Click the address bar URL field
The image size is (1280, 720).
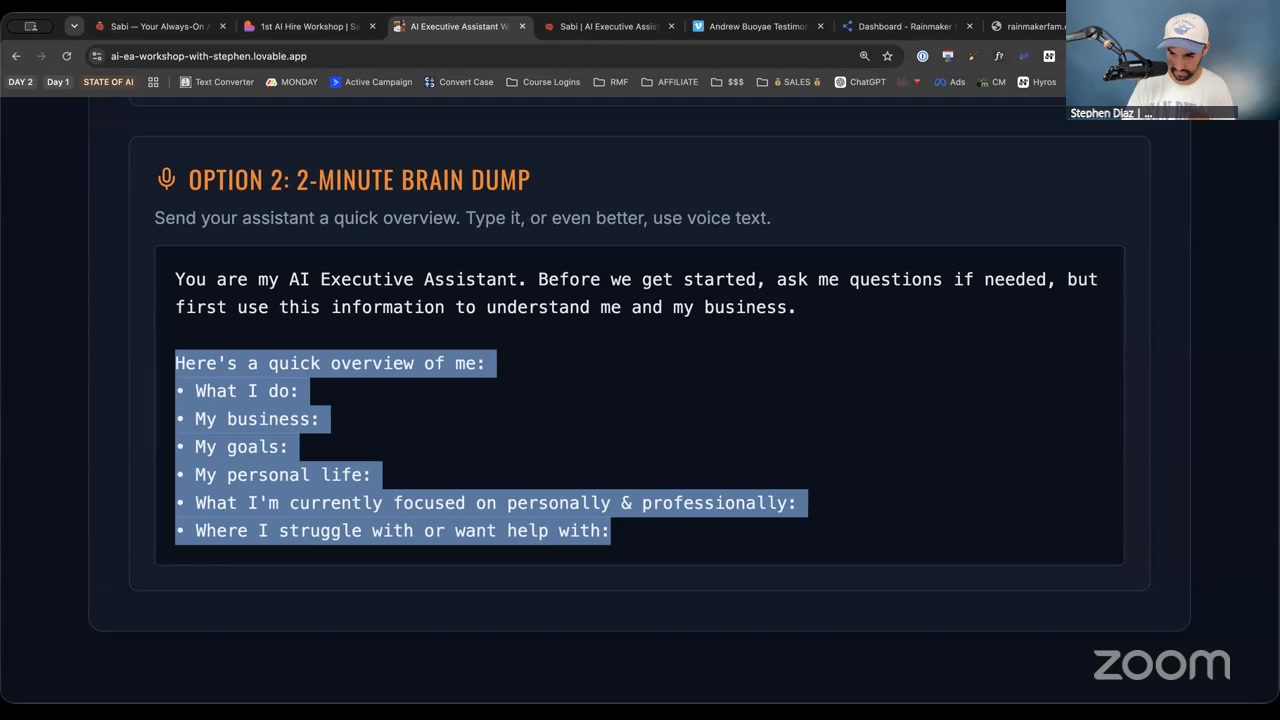[x=470, y=56]
